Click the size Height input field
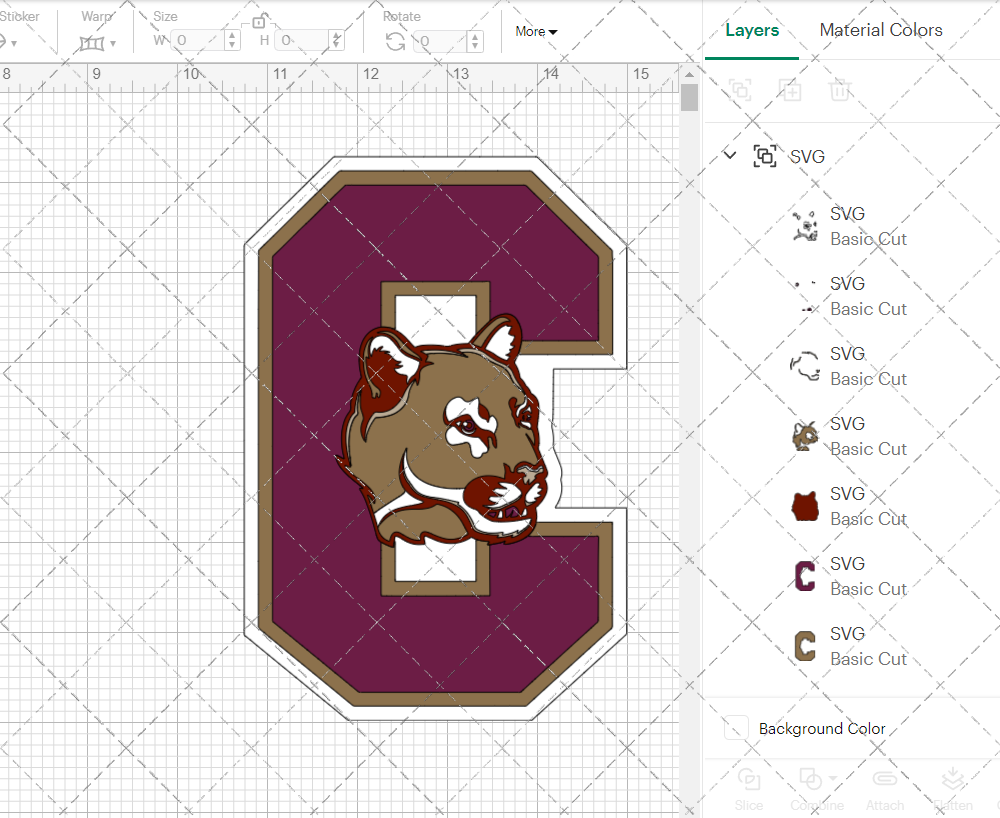Image resolution: width=1000 pixels, height=818 pixels. [x=303, y=41]
